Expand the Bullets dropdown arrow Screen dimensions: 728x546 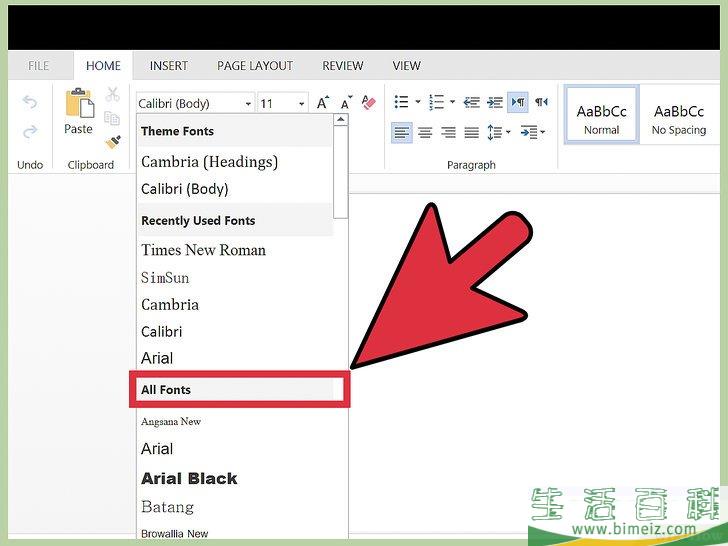click(417, 102)
